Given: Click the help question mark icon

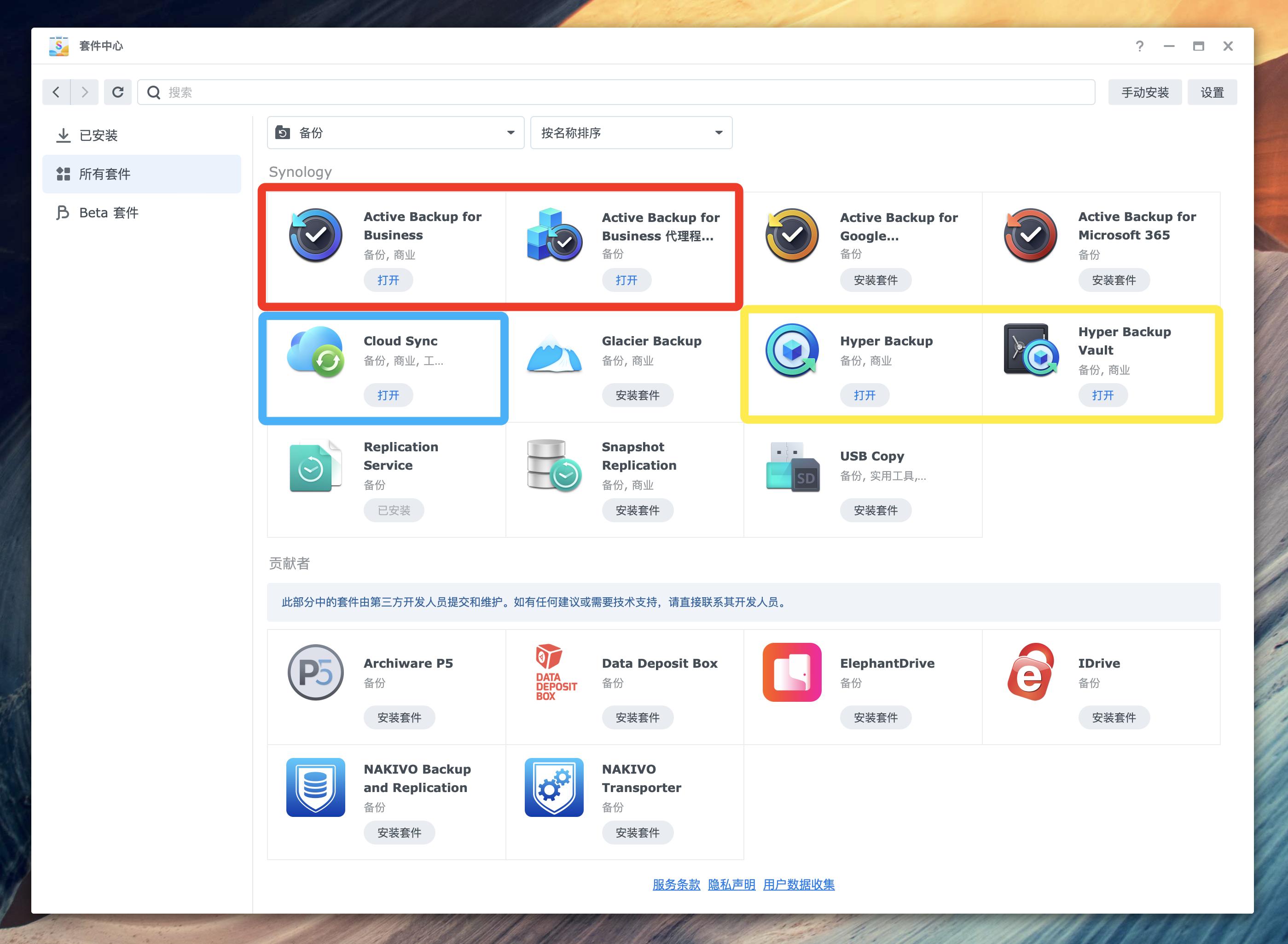Looking at the screenshot, I should click(x=1139, y=47).
